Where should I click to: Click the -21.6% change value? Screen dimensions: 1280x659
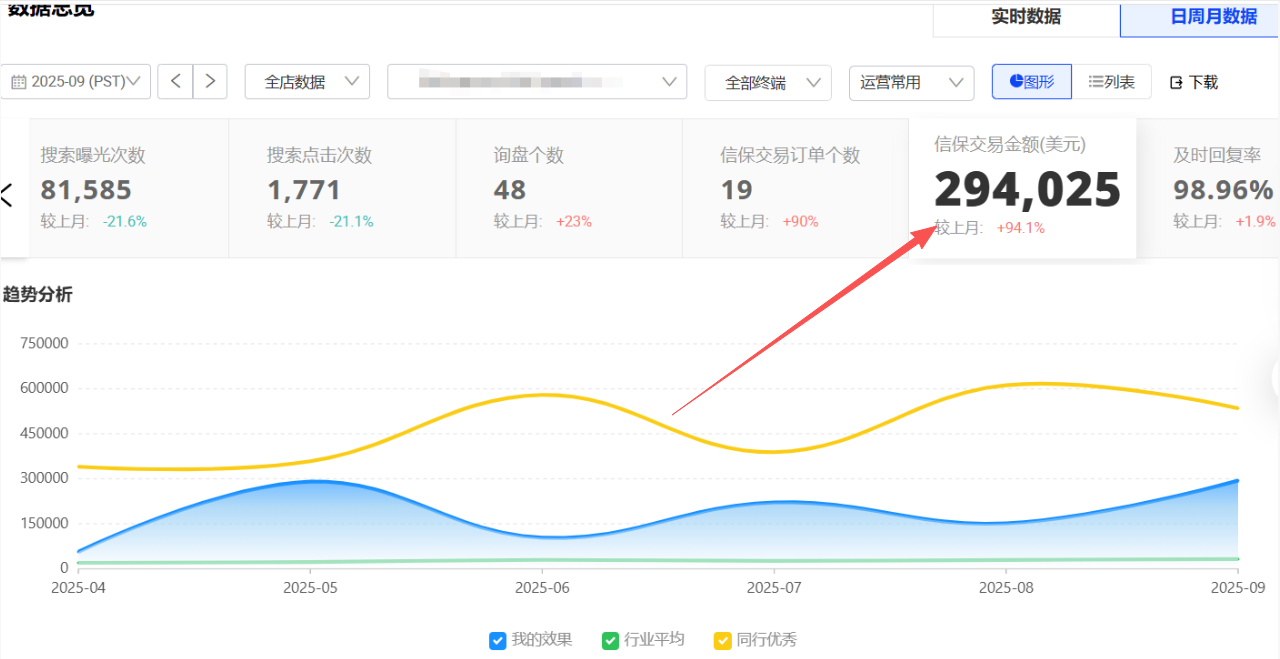pos(124,221)
